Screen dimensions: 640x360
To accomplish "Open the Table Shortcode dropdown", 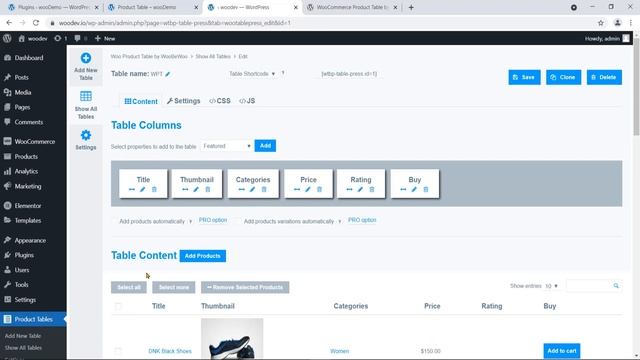I will [x=252, y=74].
